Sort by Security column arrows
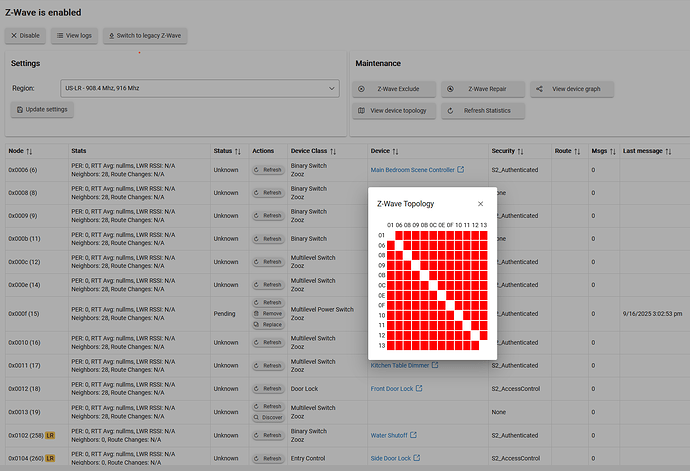This screenshot has height=471, width=690. (521, 151)
